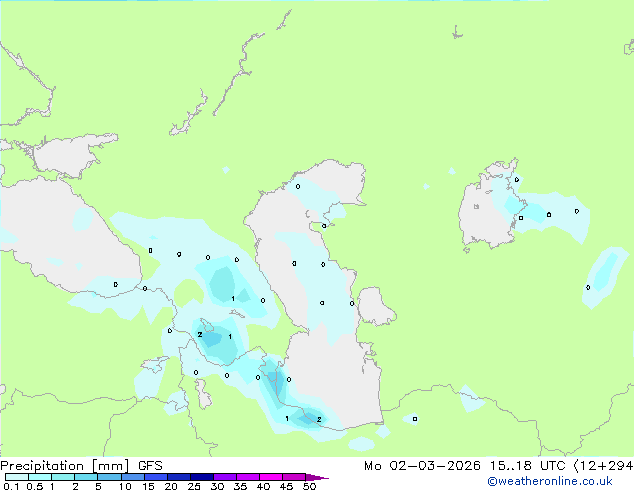Select the '(12+294' forecast run text
634x490 pixels.
coord(604,466)
